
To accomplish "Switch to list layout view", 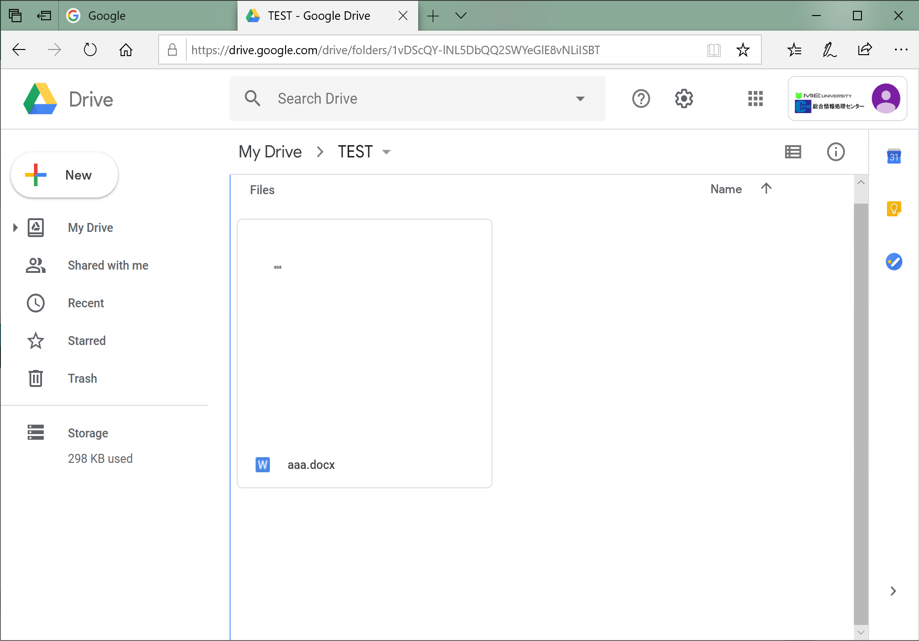I will (x=793, y=152).
